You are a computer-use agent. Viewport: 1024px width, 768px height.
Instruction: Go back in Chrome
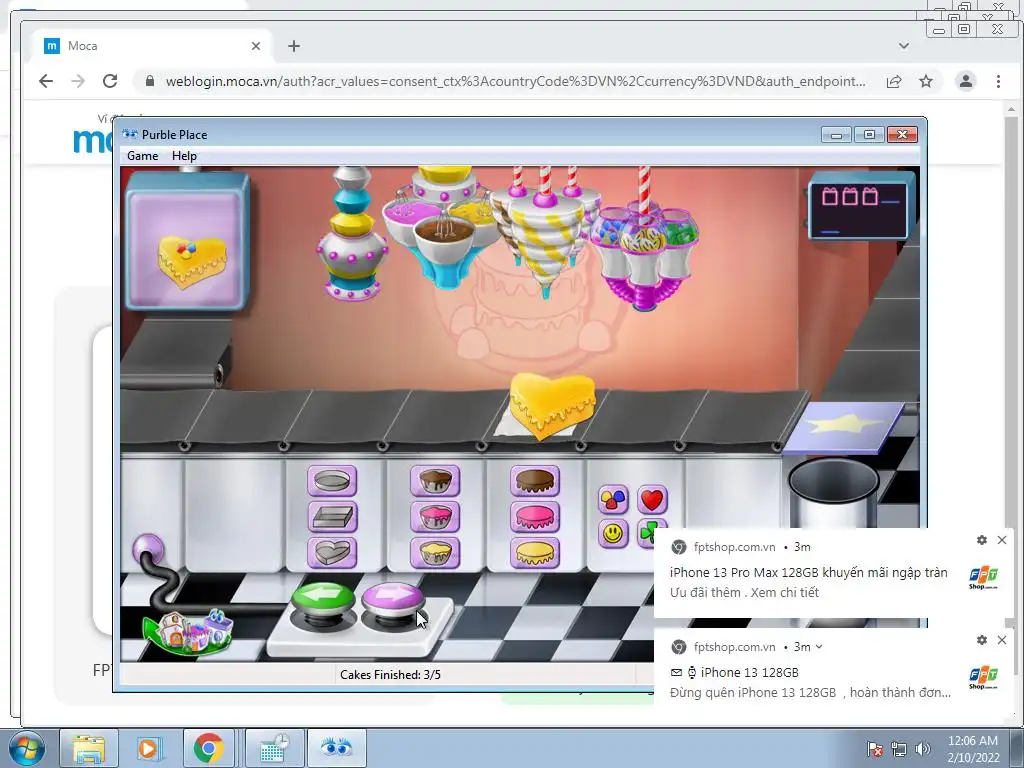(46, 81)
